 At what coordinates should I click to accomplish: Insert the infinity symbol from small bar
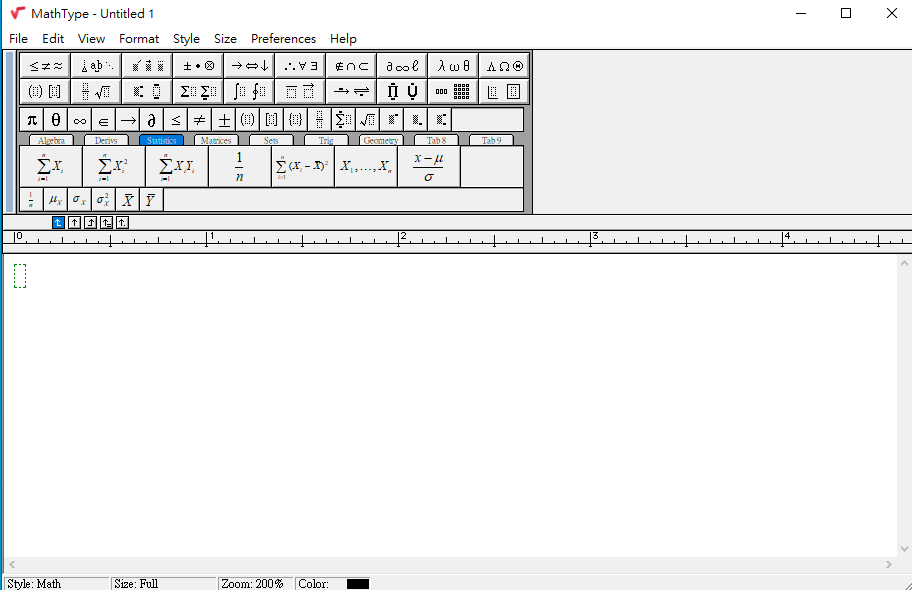(x=80, y=120)
